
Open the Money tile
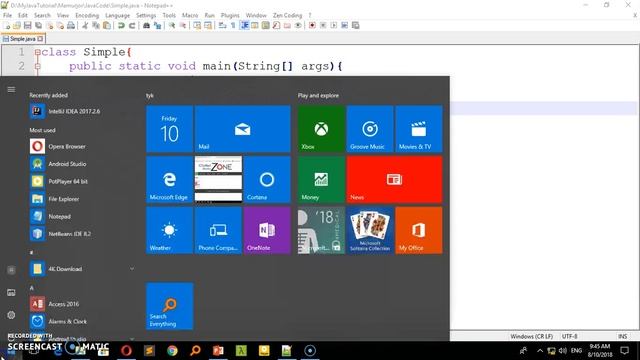coord(321,180)
